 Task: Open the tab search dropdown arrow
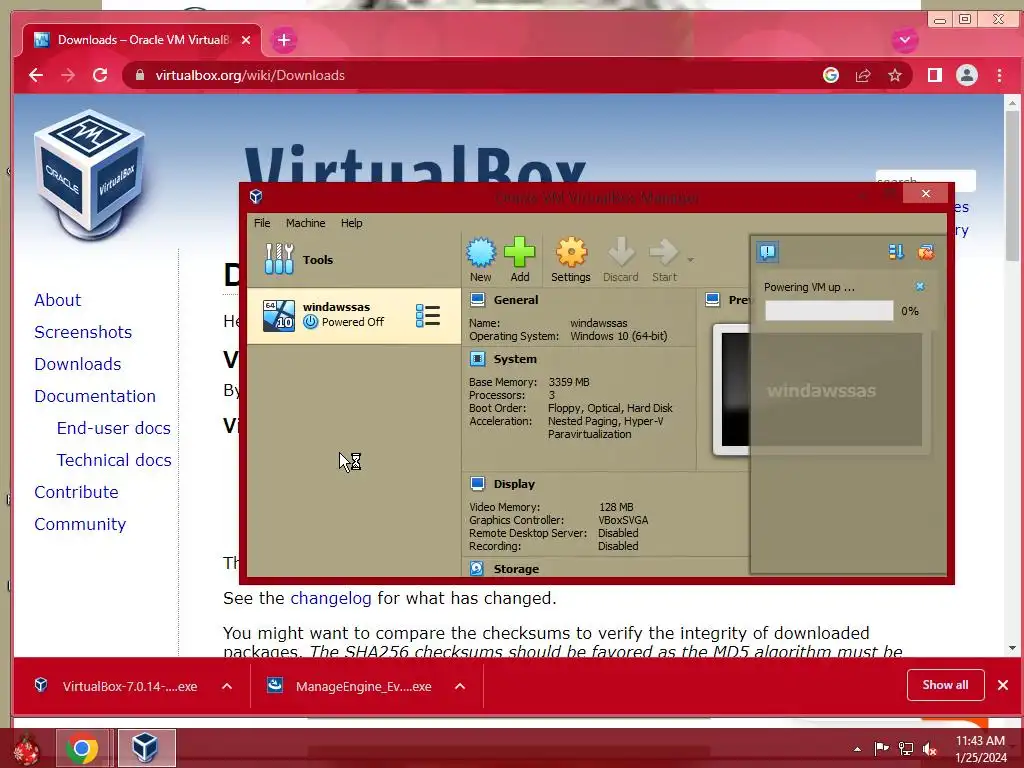904,40
